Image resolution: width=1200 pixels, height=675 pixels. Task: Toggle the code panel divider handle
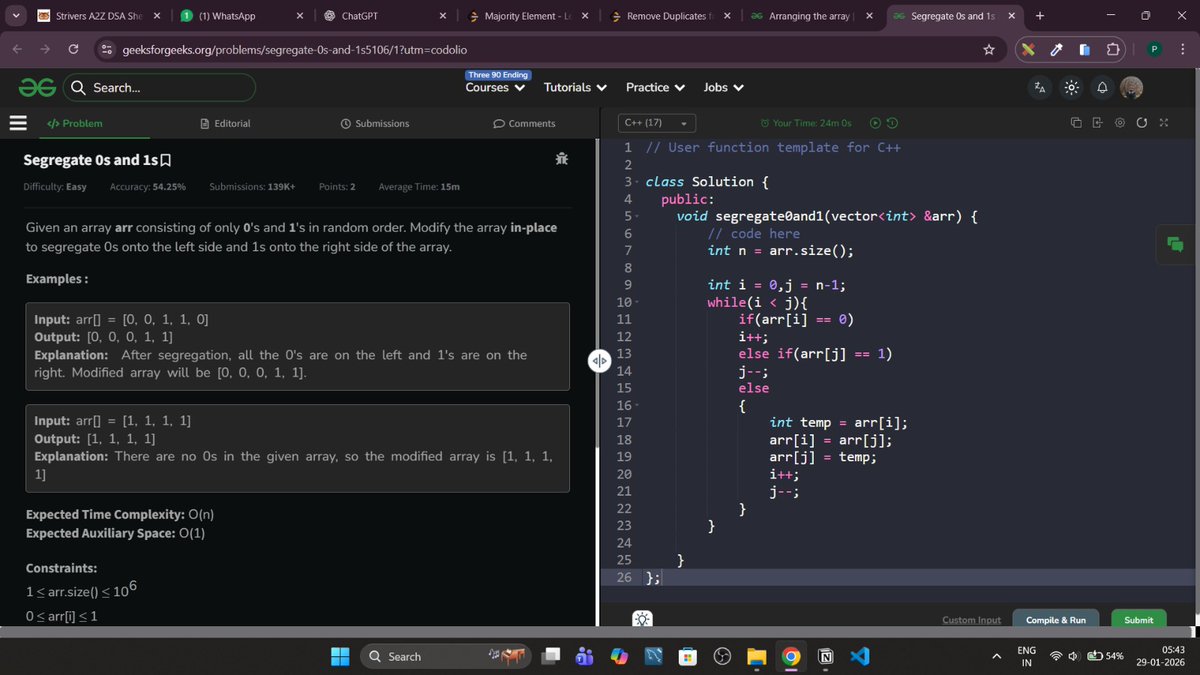598,360
